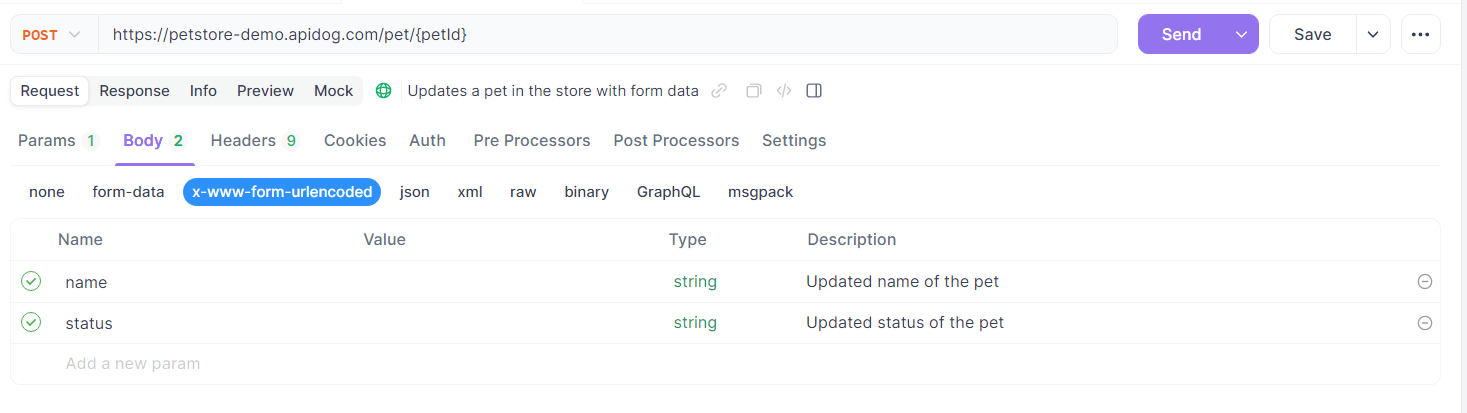Open the Response tab
This screenshot has height=413, width=1467.
pyautogui.click(x=134, y=91)
